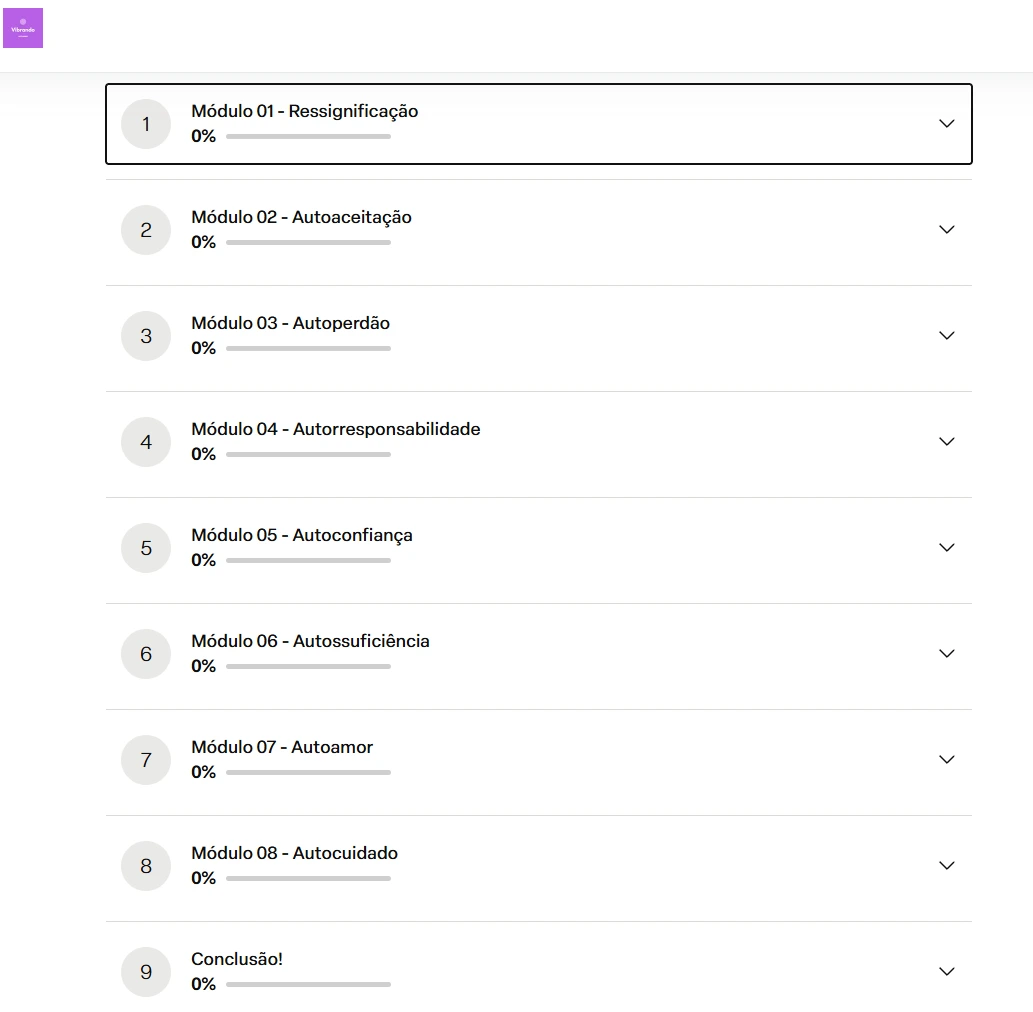Expand Módulo 01 - Ressignificação chevron
The width and height of the screenshot is (1033, 1012).
click(947, 124)
